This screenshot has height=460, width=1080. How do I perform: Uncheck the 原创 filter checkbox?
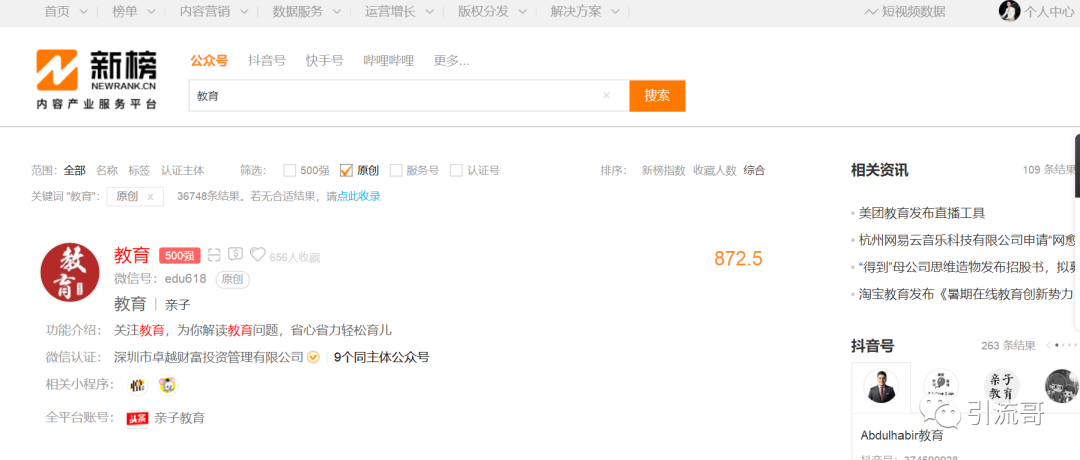click(x=346, y=170)
